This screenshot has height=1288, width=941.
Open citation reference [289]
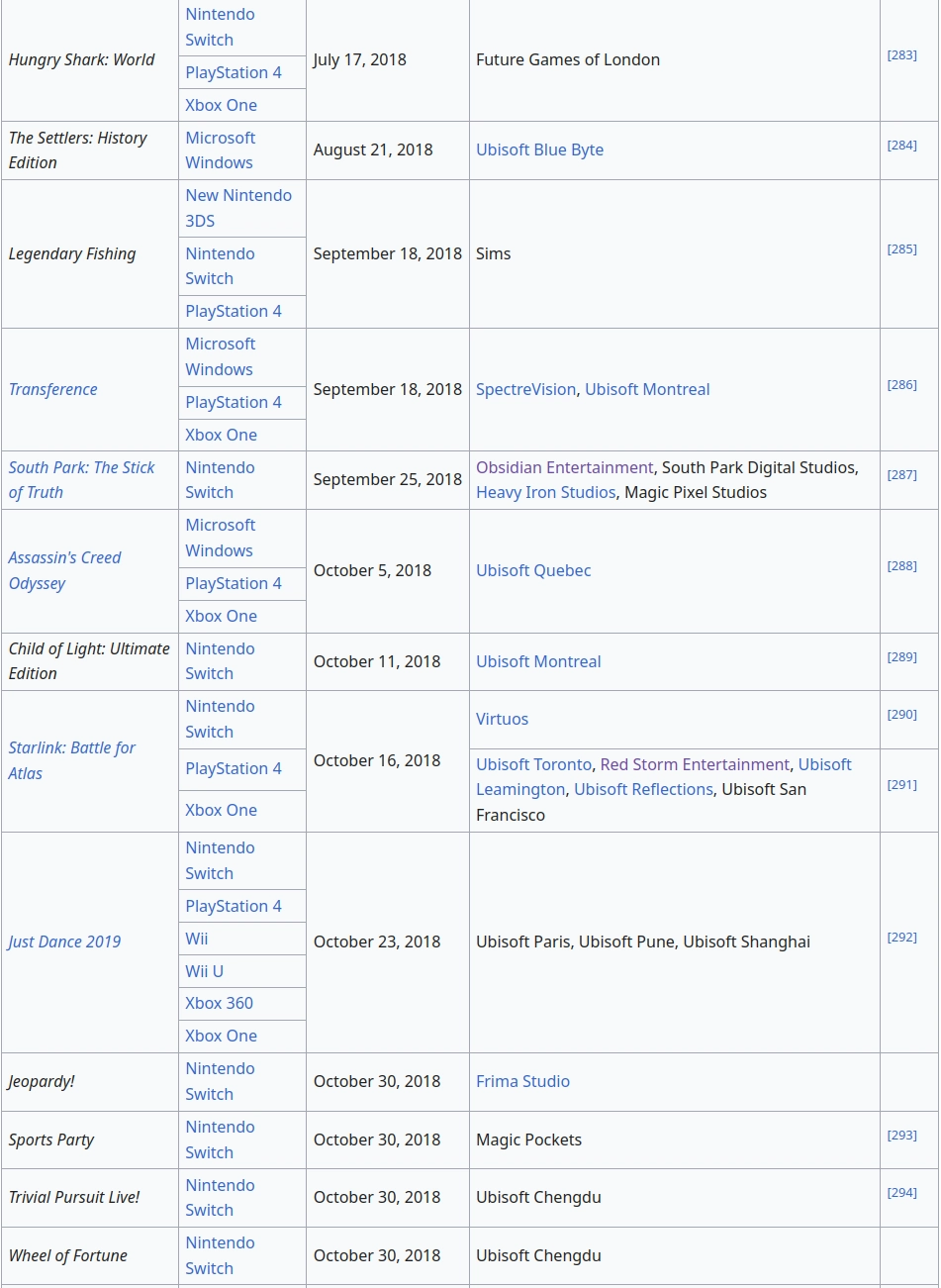[901, 657]
